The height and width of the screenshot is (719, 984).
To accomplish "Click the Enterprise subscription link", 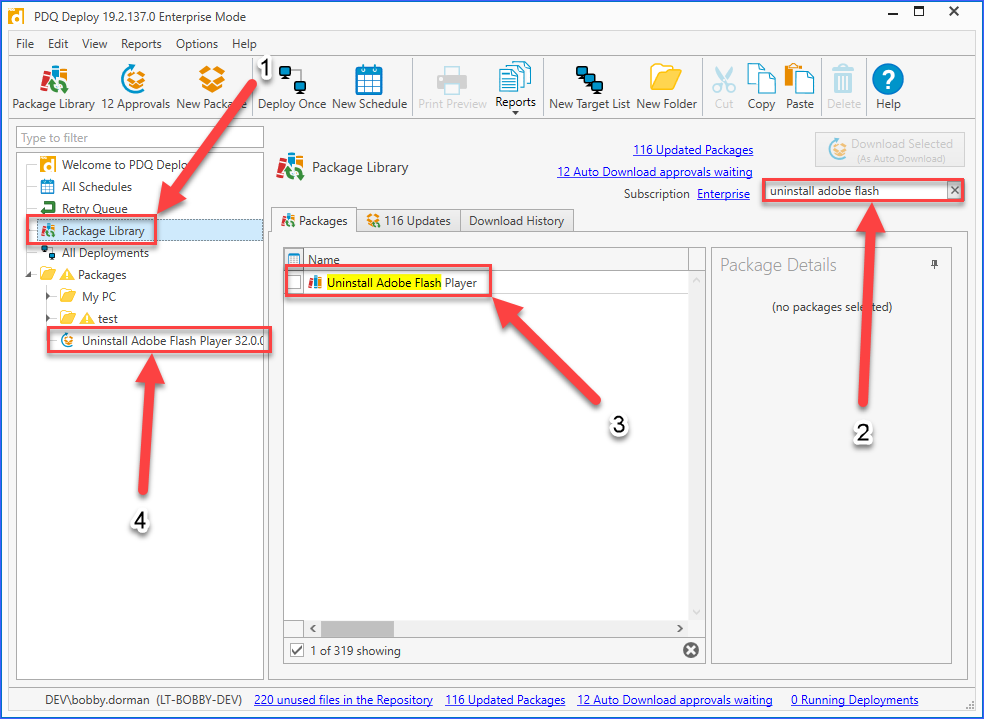I will (x=724, y=194).
